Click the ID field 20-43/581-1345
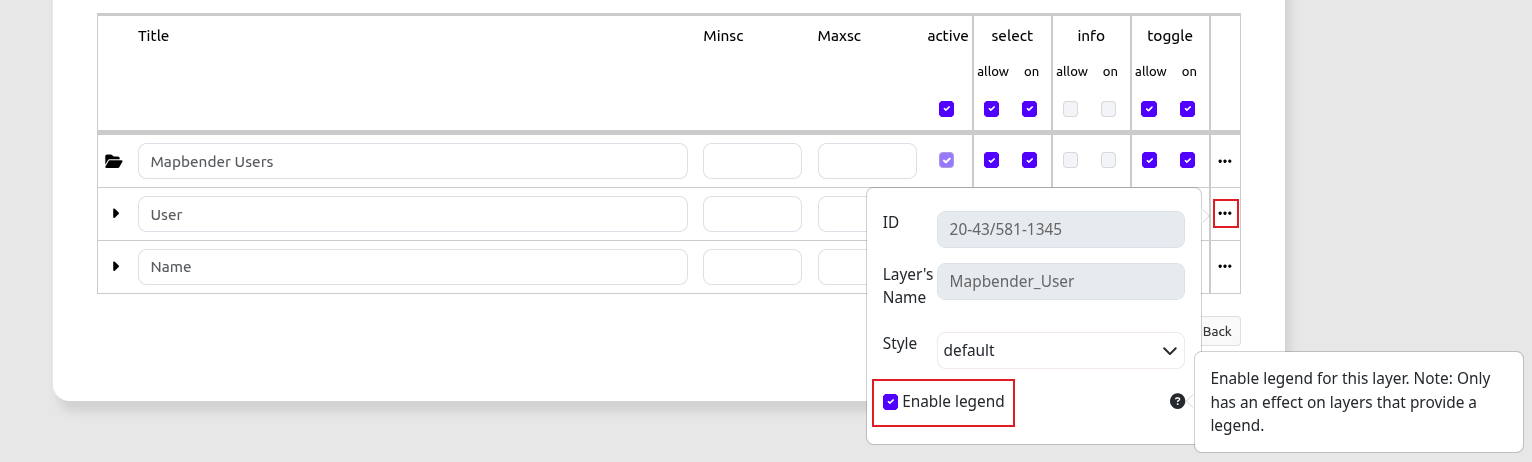 click(x=1061, y=229)
